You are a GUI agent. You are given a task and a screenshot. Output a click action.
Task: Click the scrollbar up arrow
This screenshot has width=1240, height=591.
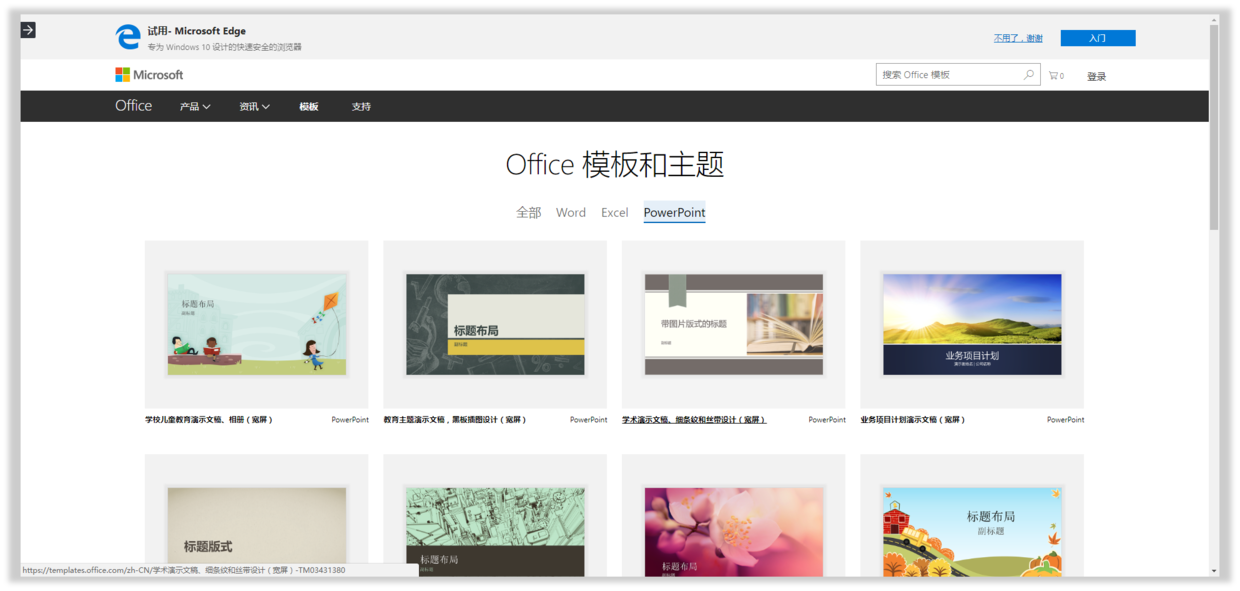tap(1214, 19)
